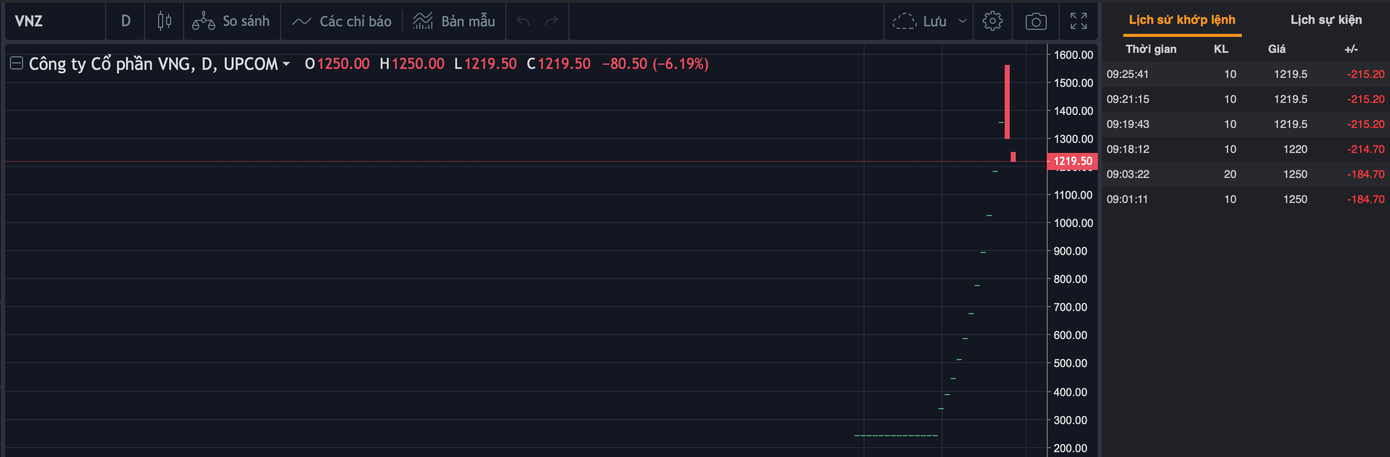This screenshot has height=457, width=1390.
Task: Change the D time interval selector
Action: pyautogui.click(x=126, y=21)
